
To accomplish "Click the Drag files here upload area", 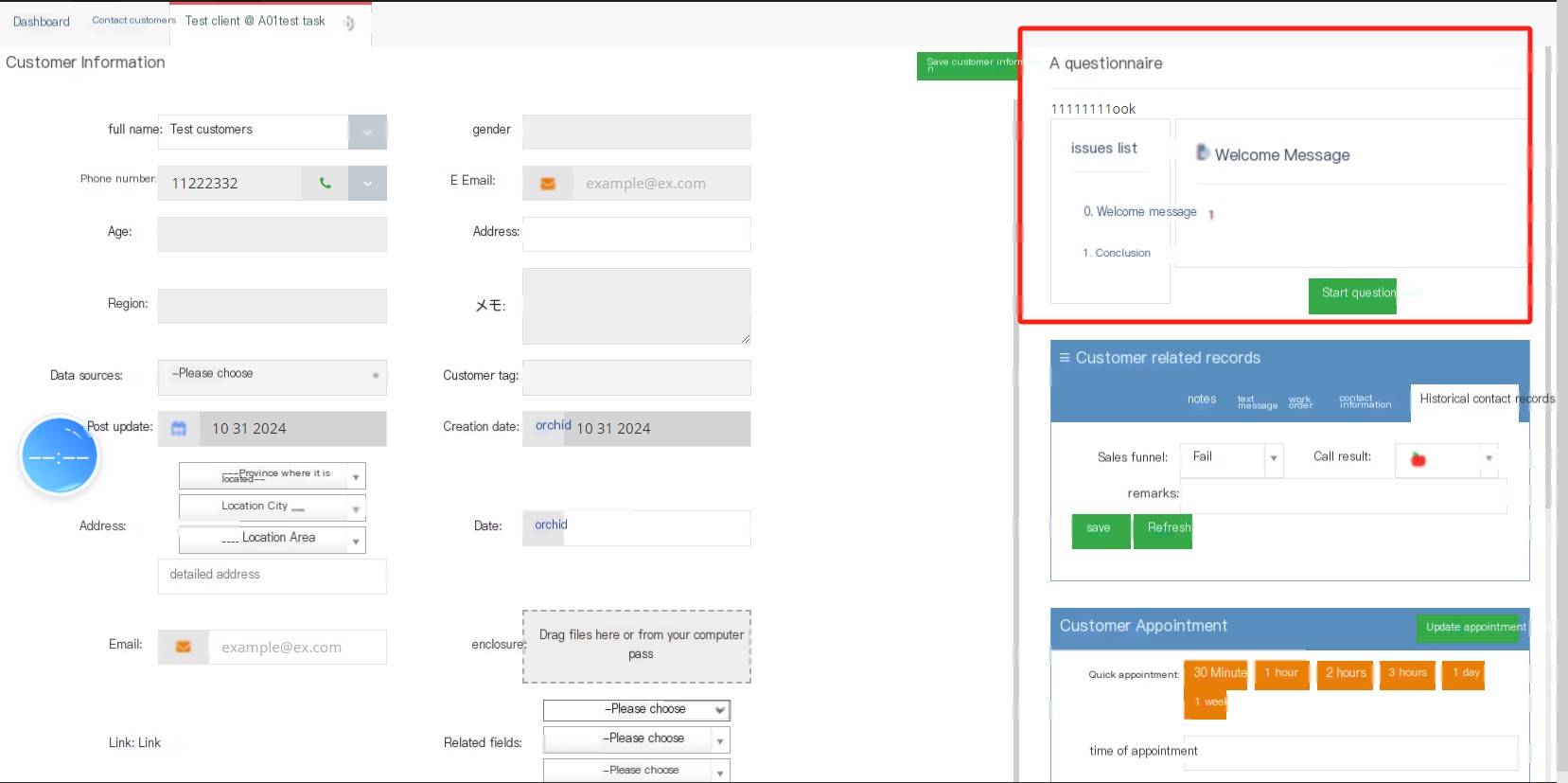I will pos(637,647).
